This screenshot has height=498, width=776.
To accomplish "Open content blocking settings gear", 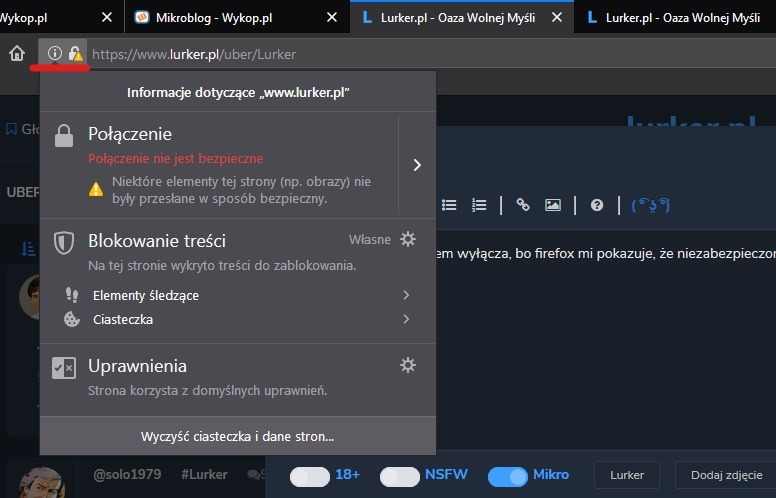I will coord(408,239).
